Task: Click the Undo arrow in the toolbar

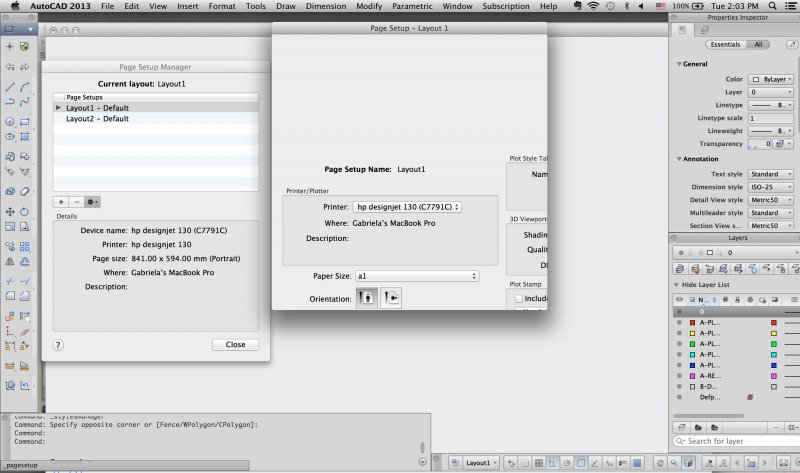Action: point(10,67)
